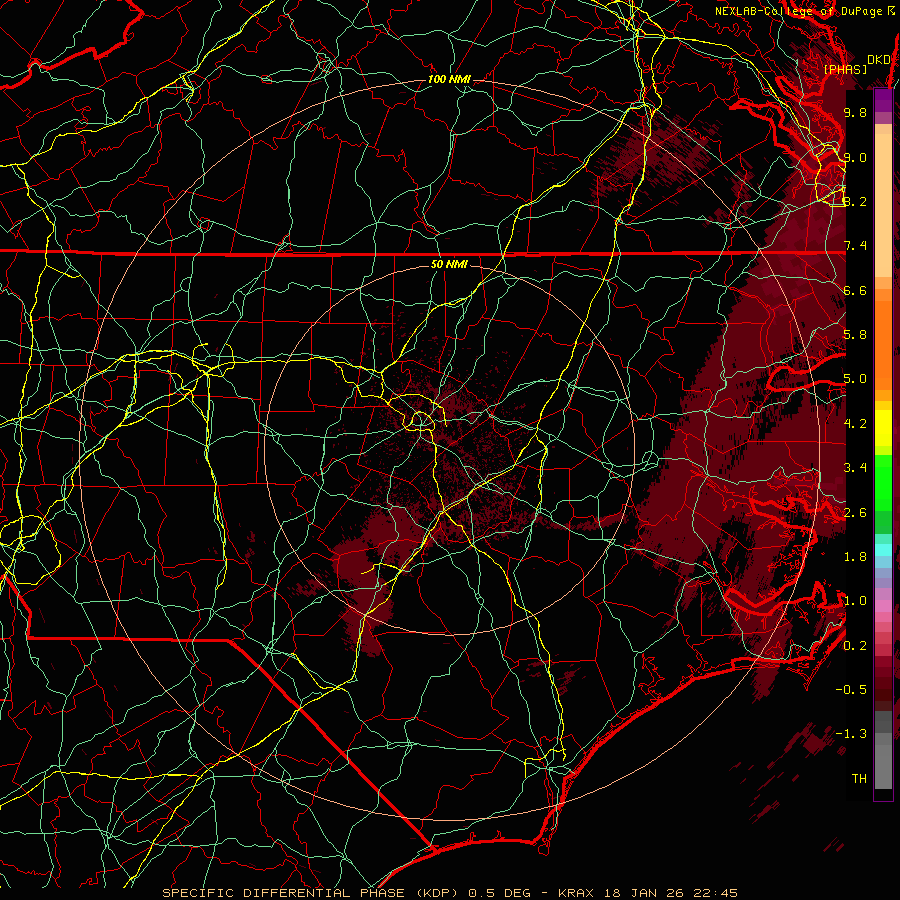
Task: Click the "100 NMI" range ring label
Action: pyautogui.click(x=449, y=79)
